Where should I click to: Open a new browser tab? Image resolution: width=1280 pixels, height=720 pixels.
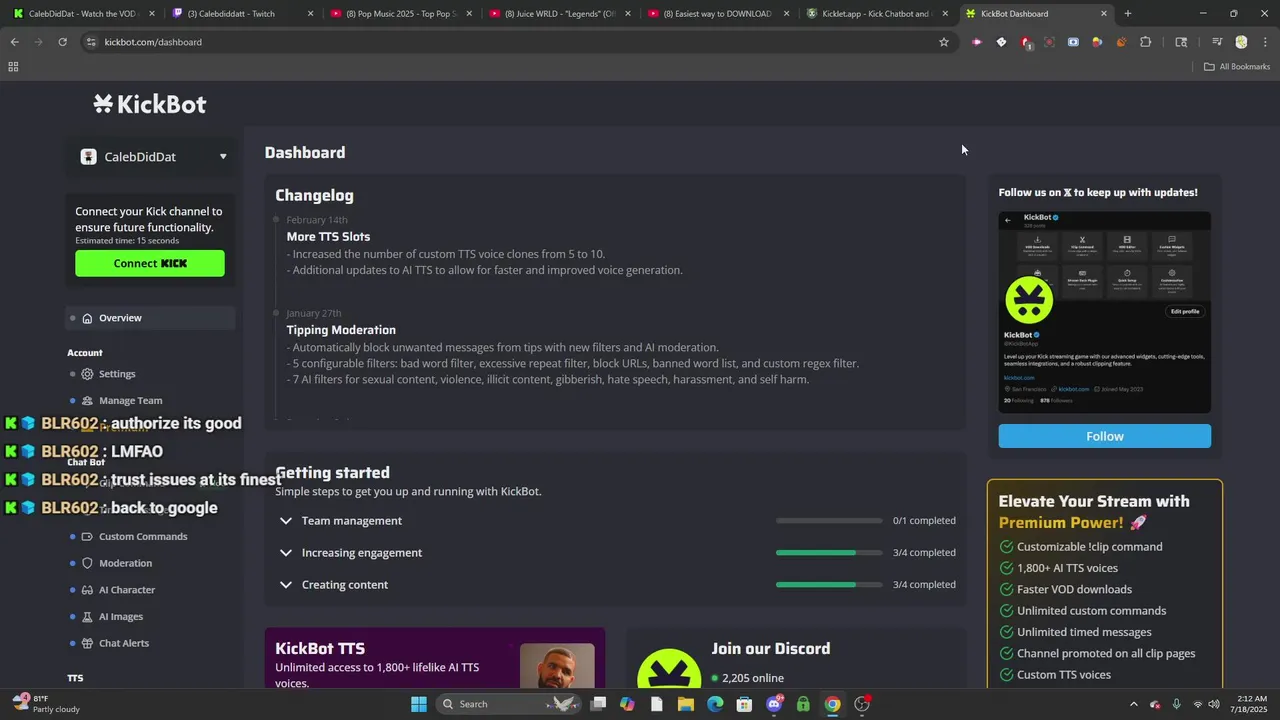[1127, 14]
